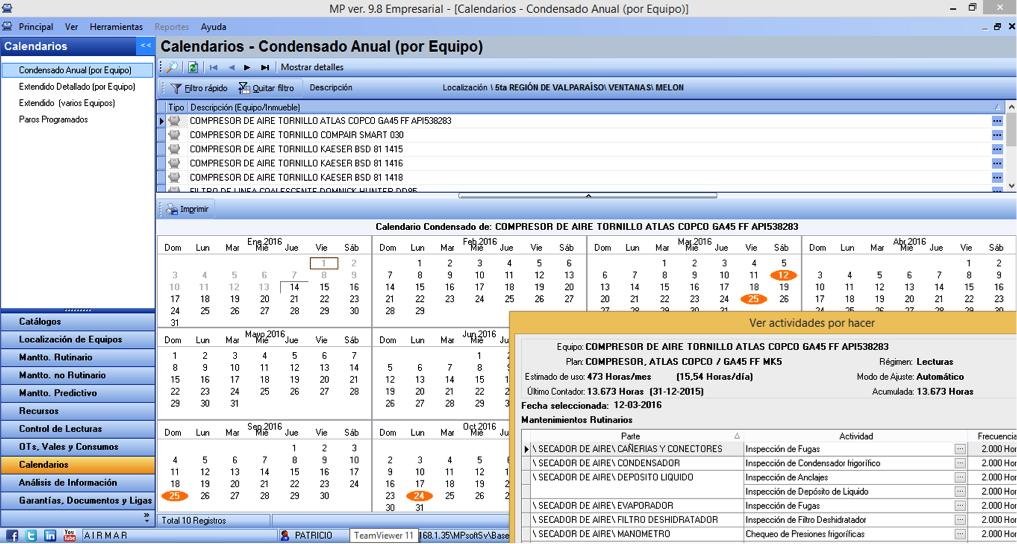Click equipment icon of KAESER BSD 81 1418 row

click(x=174, y=178)
